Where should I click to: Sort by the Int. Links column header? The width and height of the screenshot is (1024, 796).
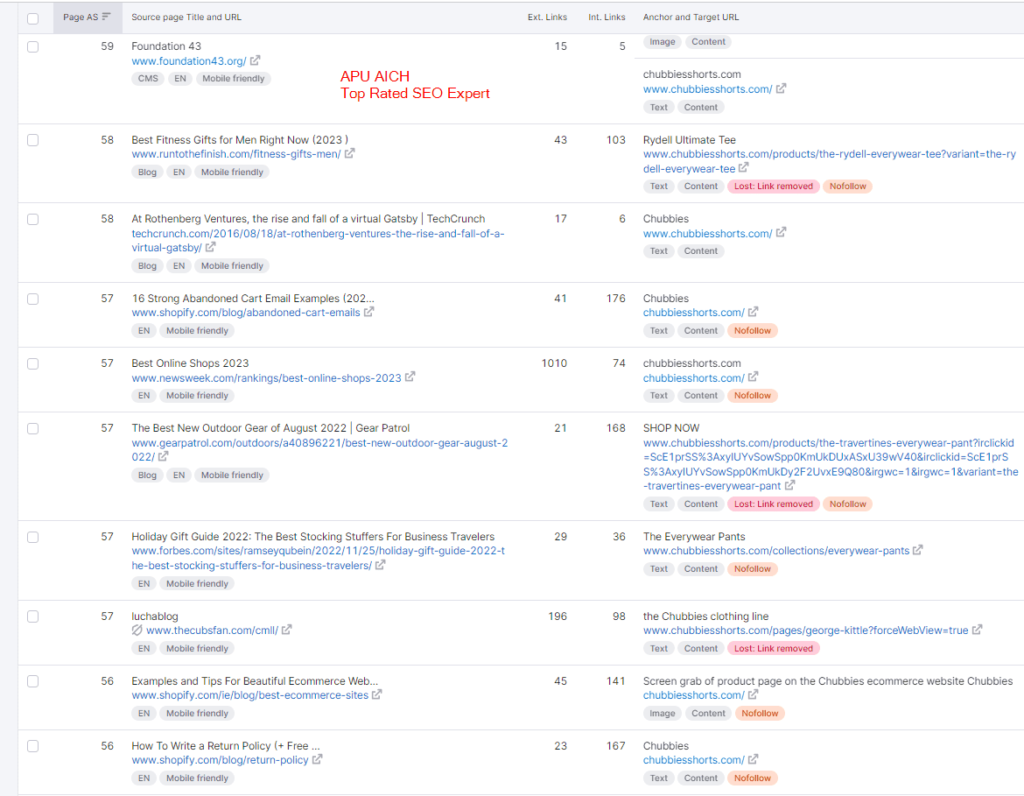[607, 17]
